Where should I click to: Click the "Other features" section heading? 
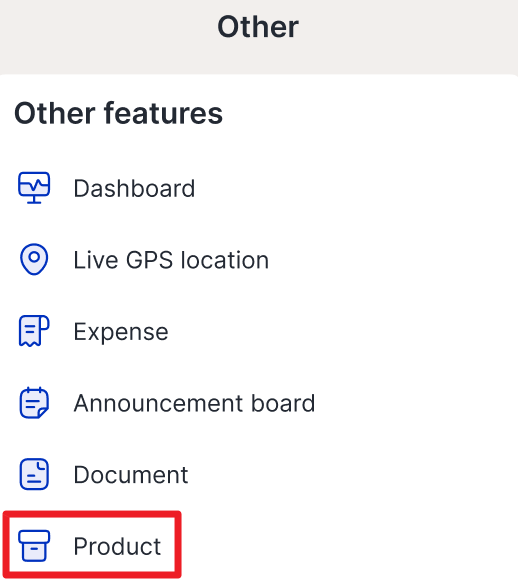[119, 113]
